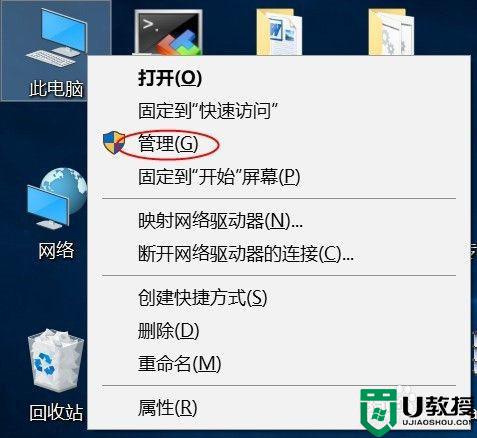
Task: Open 属性(R) from the context menu
Action: point(279,408)
